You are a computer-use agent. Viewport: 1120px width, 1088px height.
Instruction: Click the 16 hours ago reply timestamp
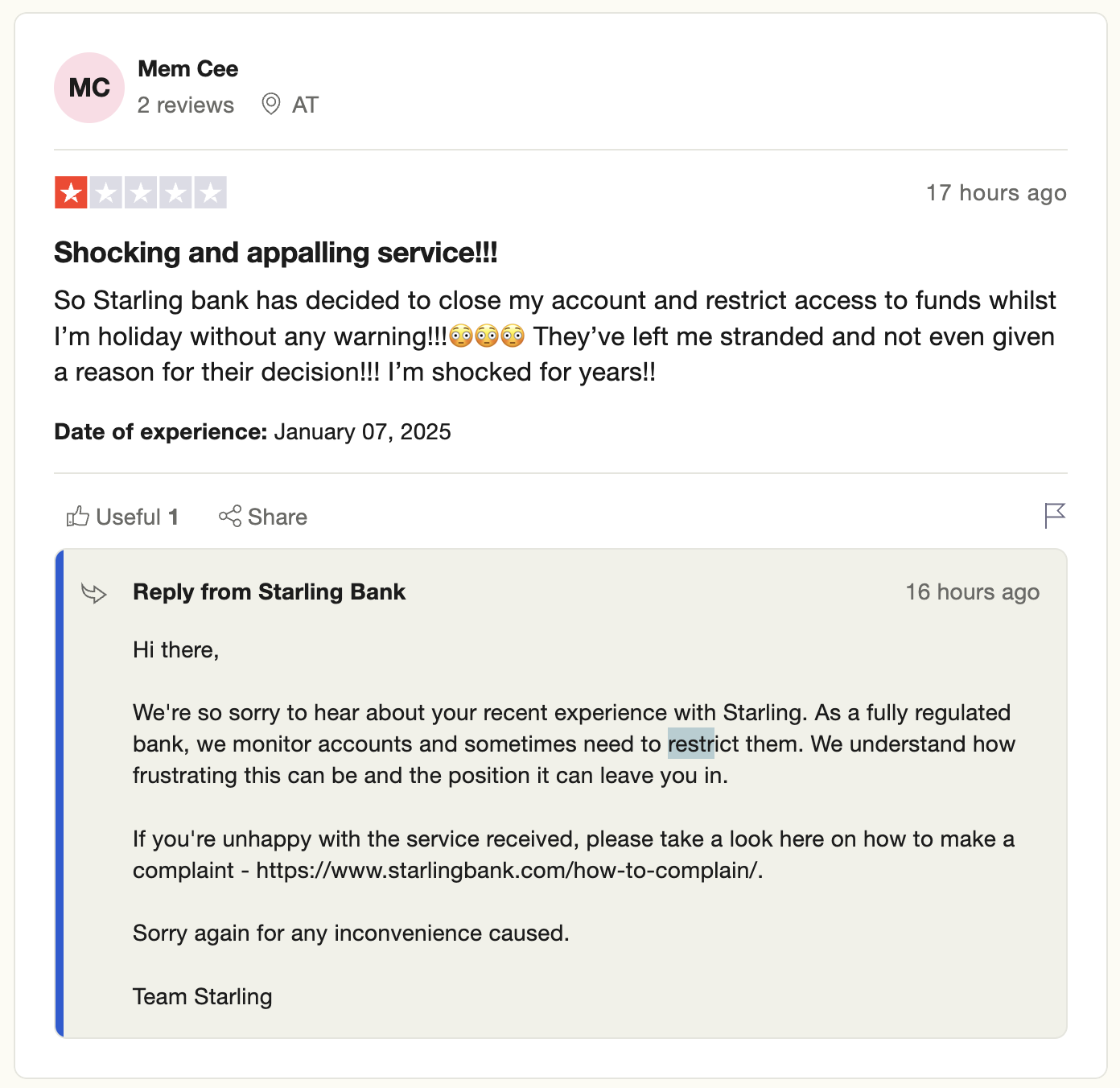973,592
